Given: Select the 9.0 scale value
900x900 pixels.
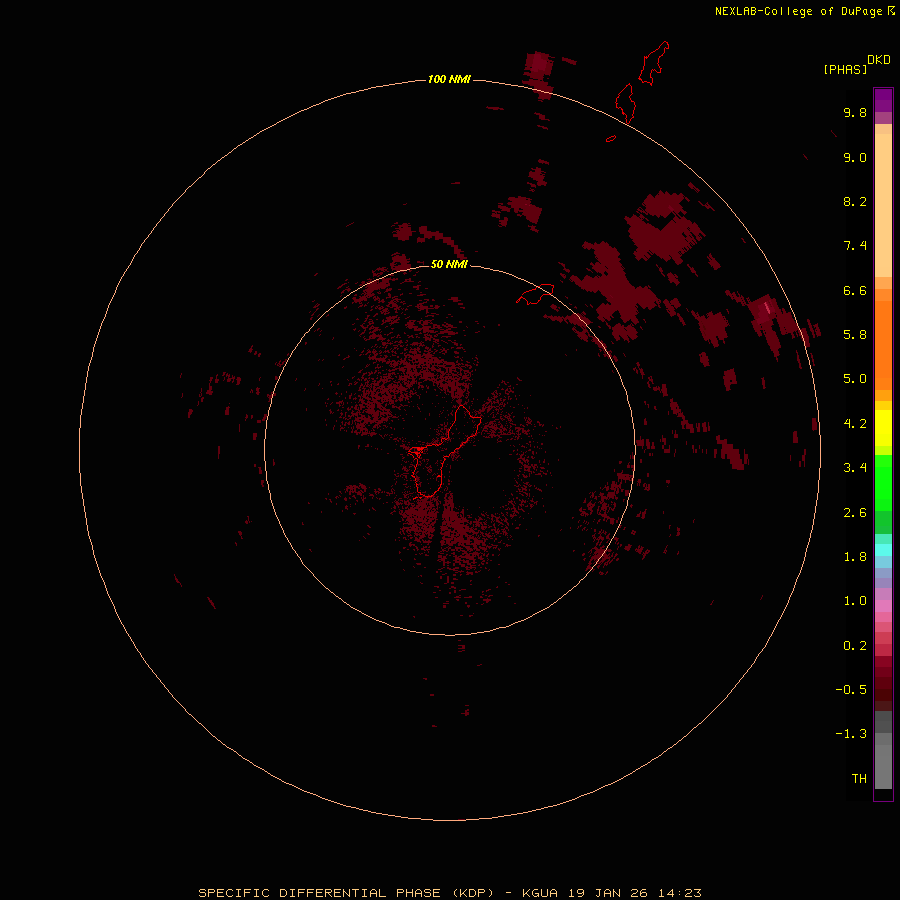Looking at the screenshot, I should (x=855, y=157).
